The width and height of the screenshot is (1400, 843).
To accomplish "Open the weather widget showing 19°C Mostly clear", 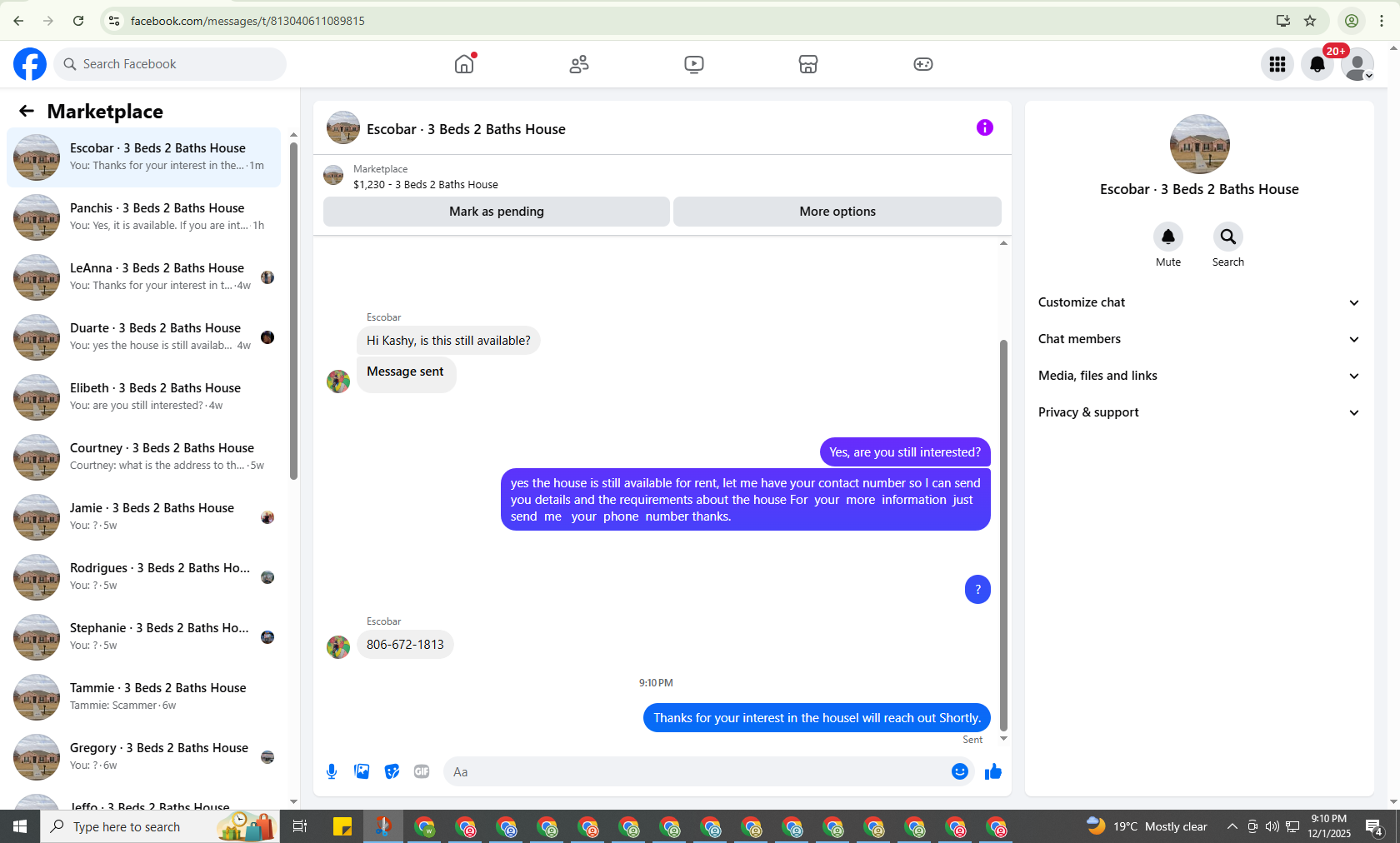I will (x=1147, y=826).
